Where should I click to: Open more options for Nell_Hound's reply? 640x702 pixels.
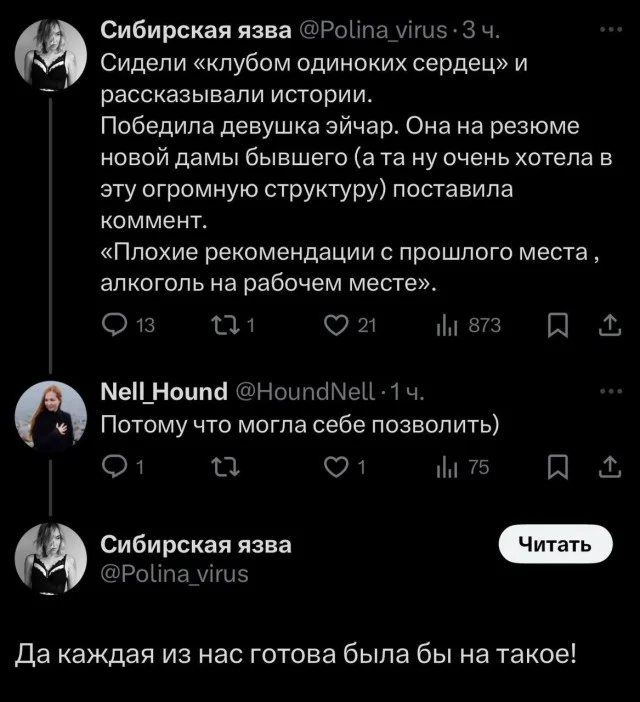click(x=608, y=390)
